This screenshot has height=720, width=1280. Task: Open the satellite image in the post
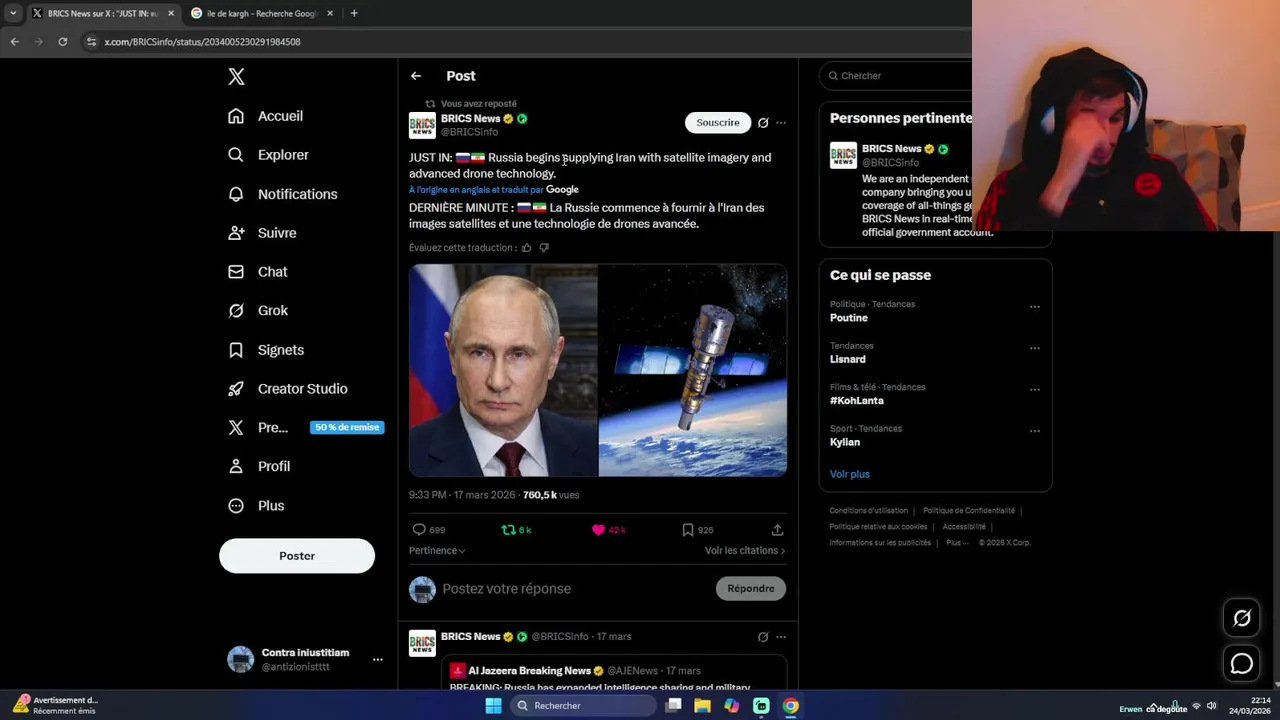693,370
